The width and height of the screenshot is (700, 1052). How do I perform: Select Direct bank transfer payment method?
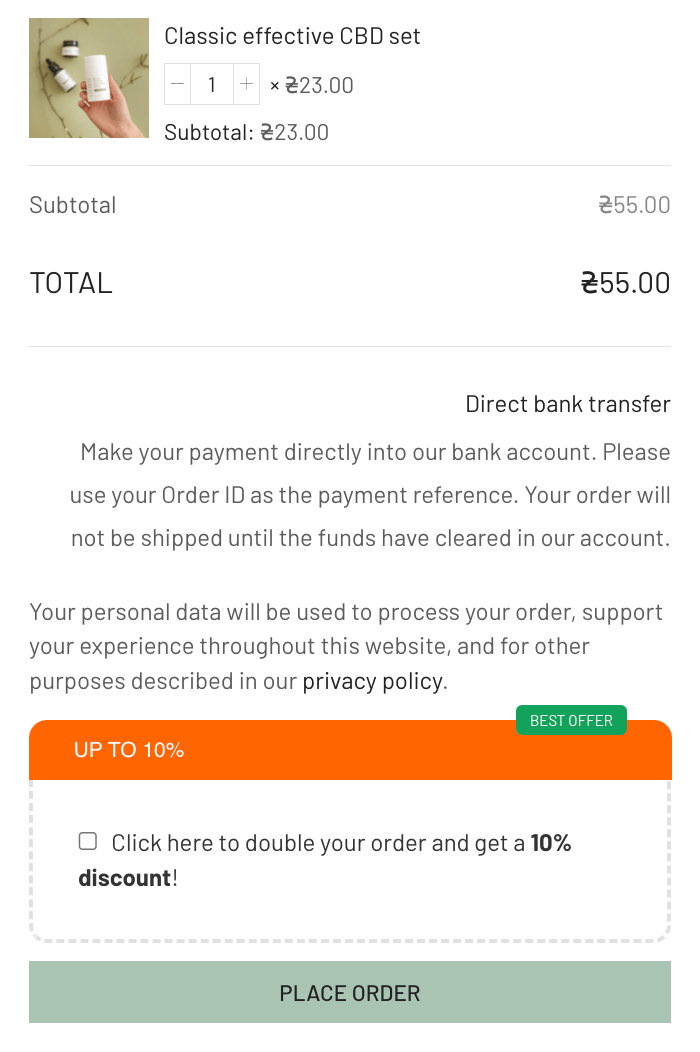(567, 404)
